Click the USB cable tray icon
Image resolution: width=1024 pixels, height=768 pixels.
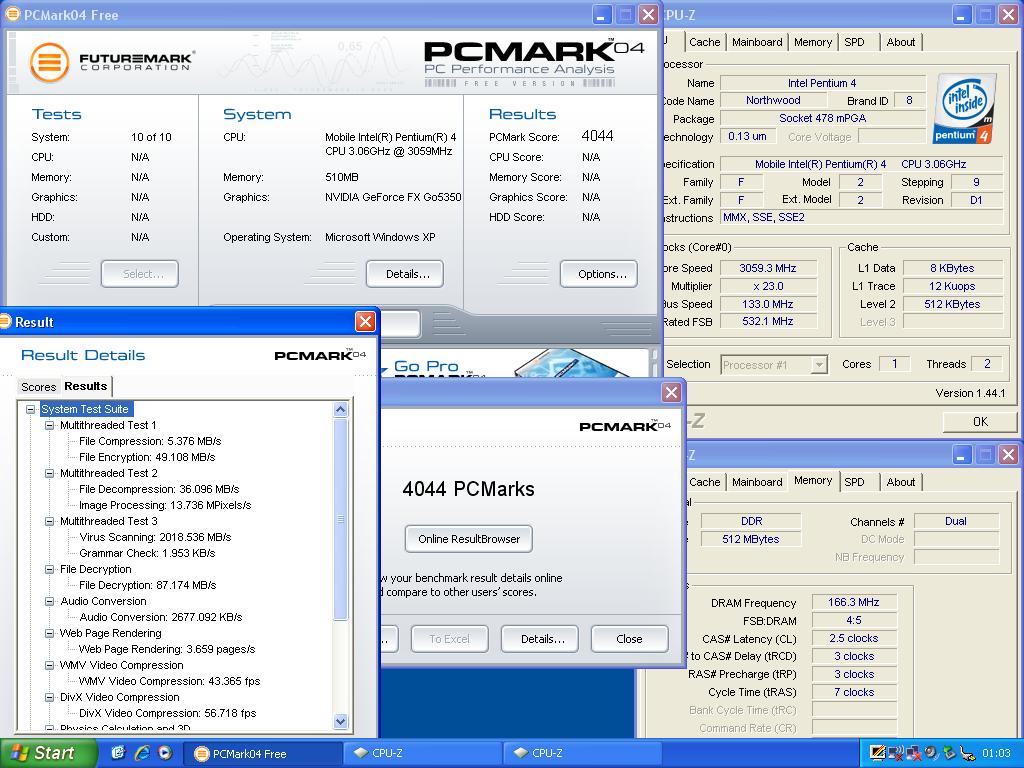(x=967, y=753)
